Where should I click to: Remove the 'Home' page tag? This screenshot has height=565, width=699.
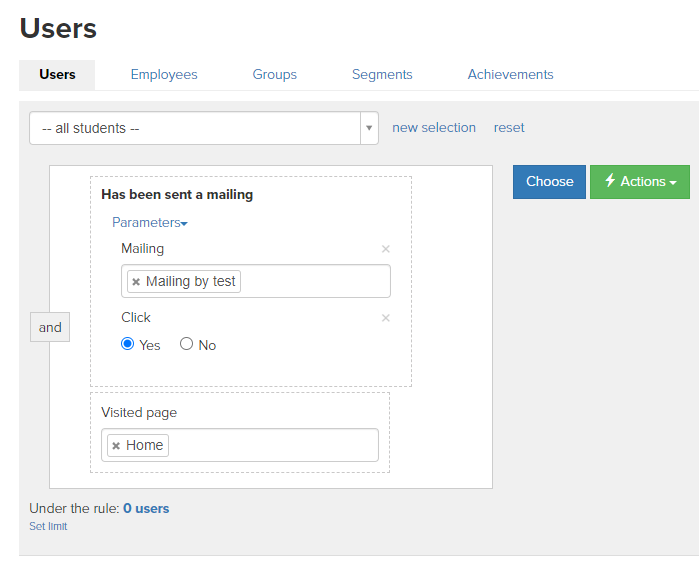(116, 445)
